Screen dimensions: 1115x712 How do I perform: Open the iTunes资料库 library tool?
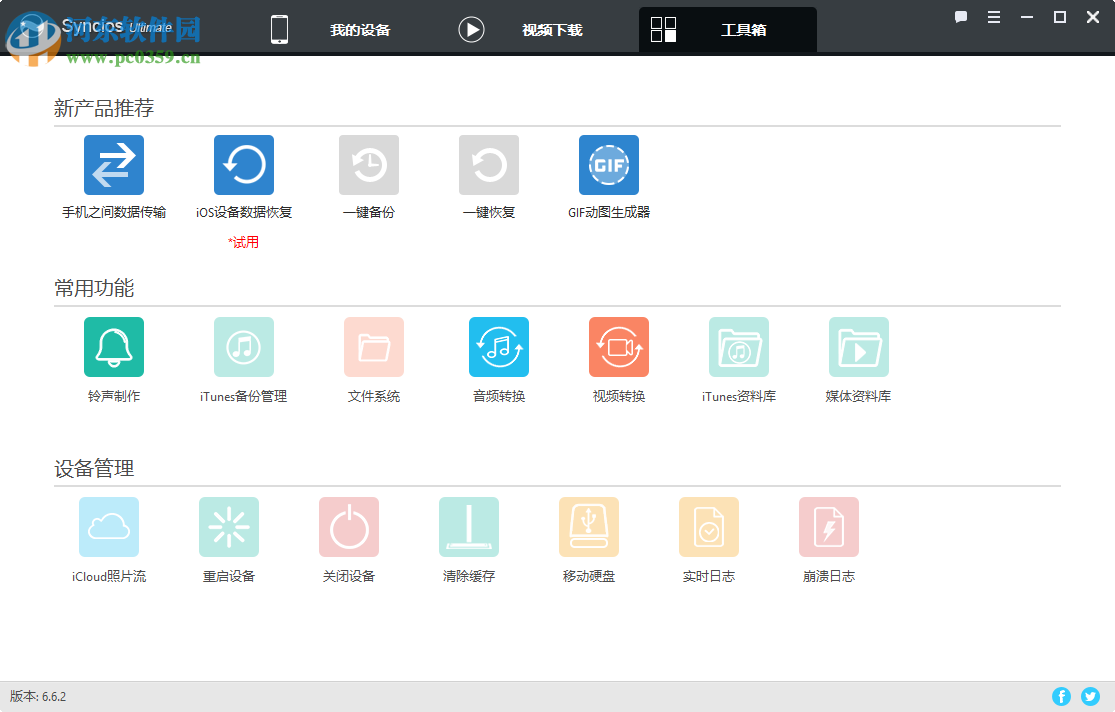(738, 346)
